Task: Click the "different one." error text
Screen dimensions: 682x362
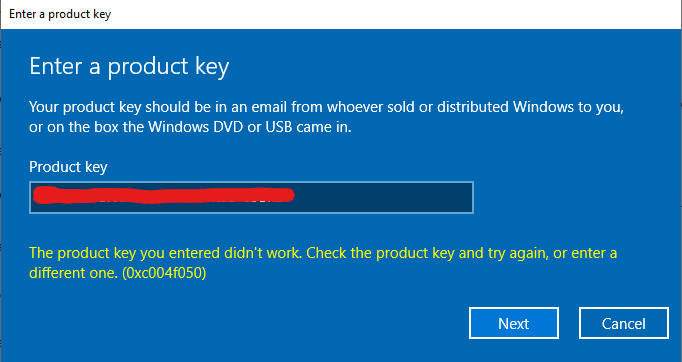Action: click(74, 273)
